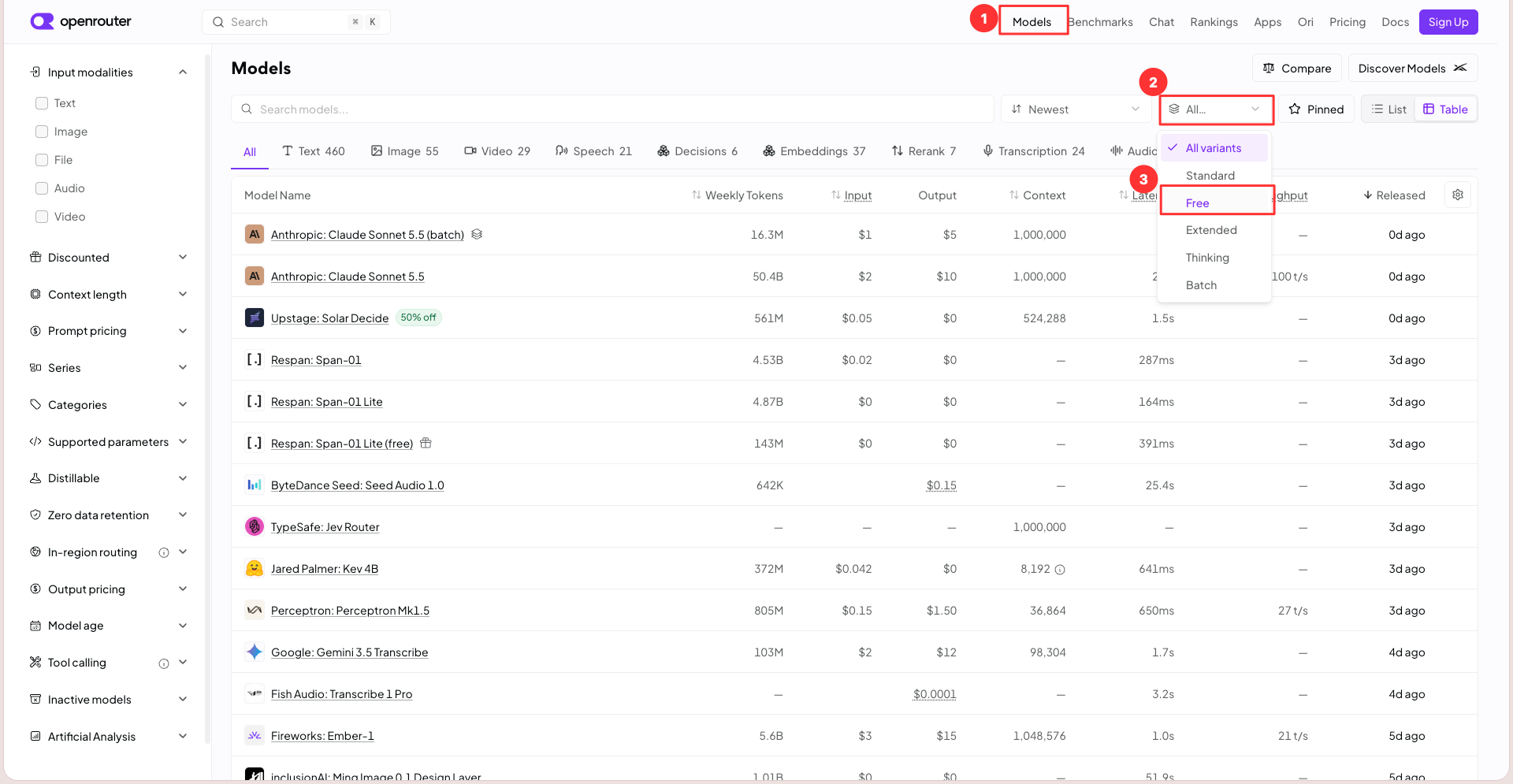Check the Video input modality checkbox

click(x=42, y=217)
